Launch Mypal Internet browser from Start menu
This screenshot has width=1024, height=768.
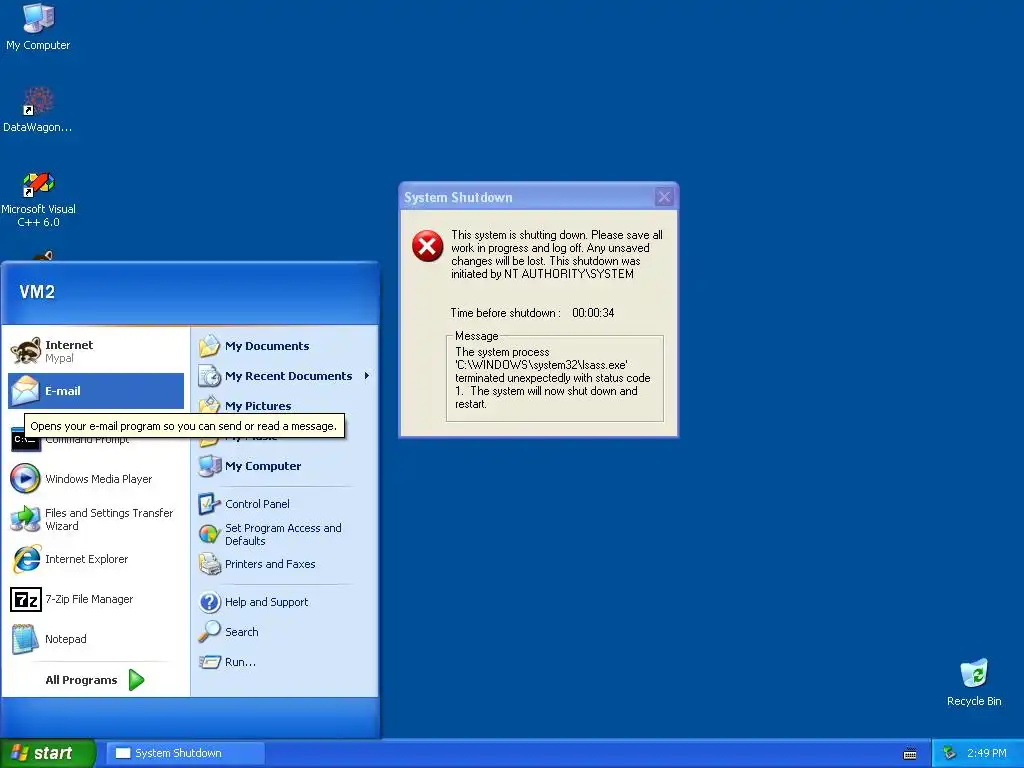tap(96, 351)
